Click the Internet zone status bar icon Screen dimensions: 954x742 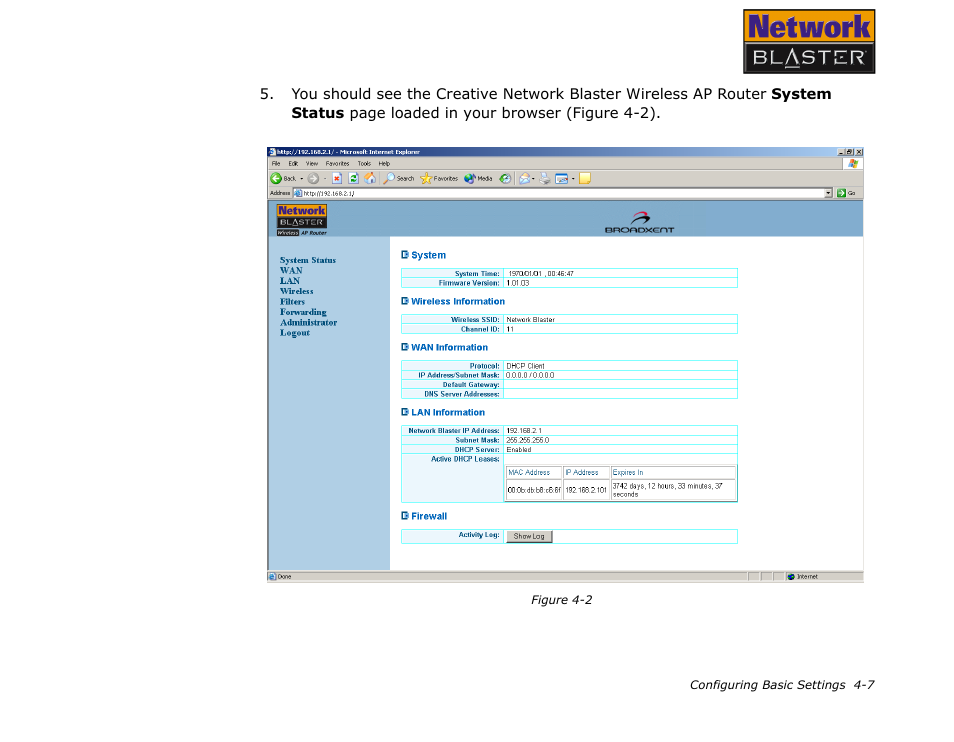tap(791, 577)
